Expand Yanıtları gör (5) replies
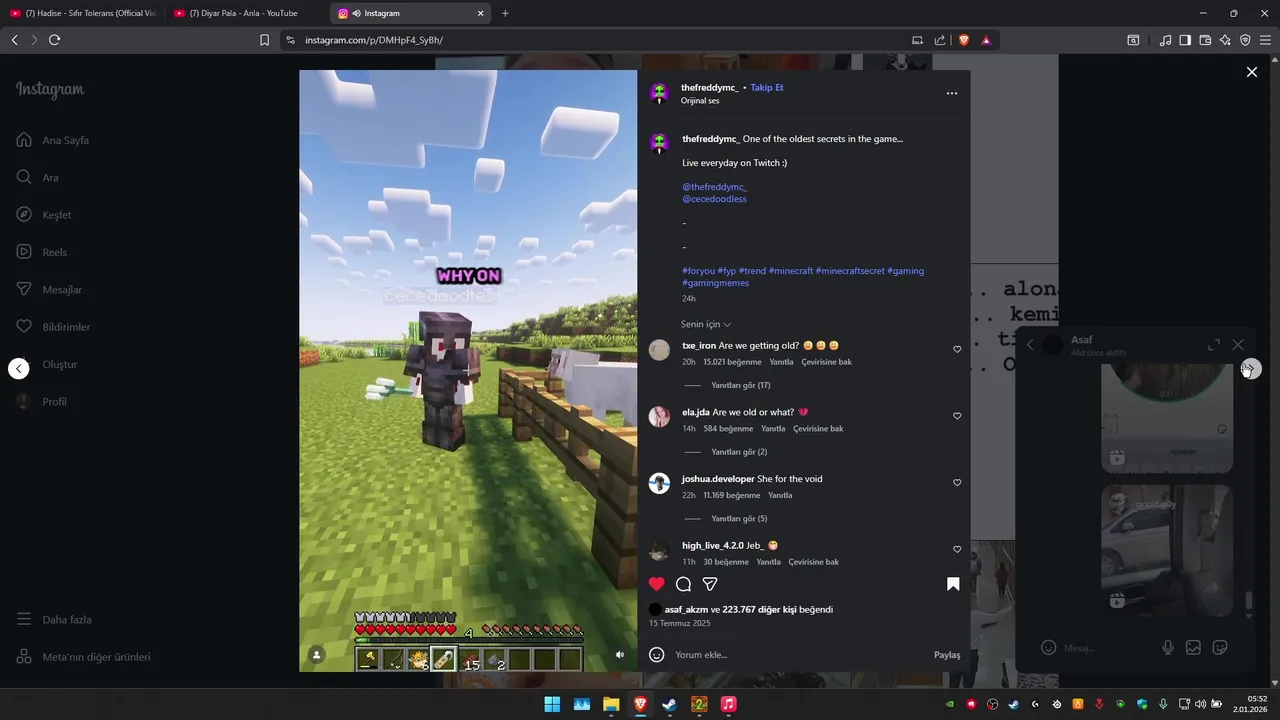 pos(739,519)
